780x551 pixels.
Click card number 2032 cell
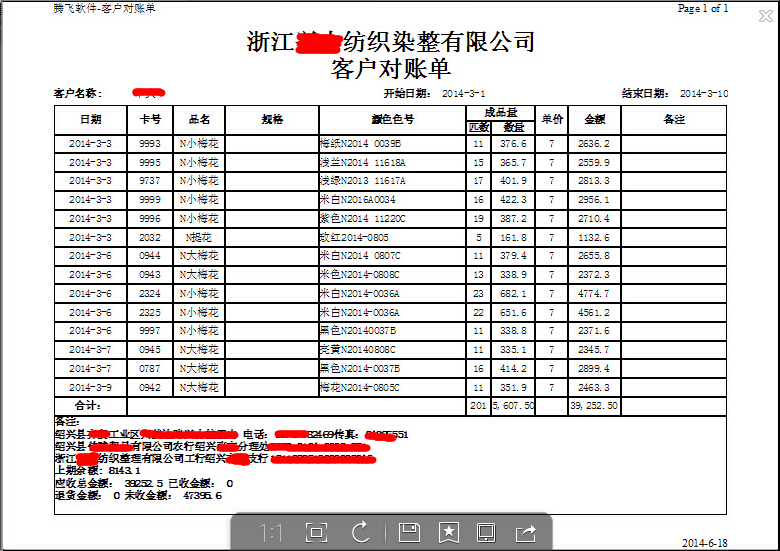coord(150,238)
